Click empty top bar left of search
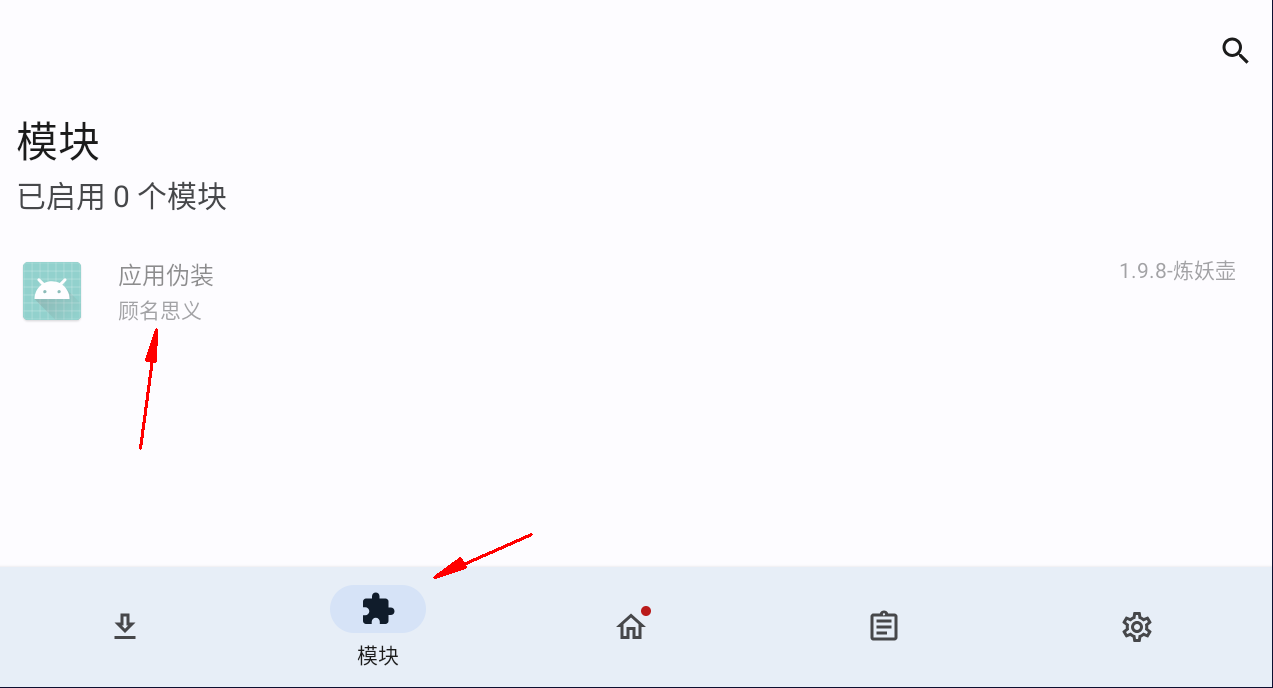Image resolution: width=1273 pixels, height=688 pixels. click(600, 51)
